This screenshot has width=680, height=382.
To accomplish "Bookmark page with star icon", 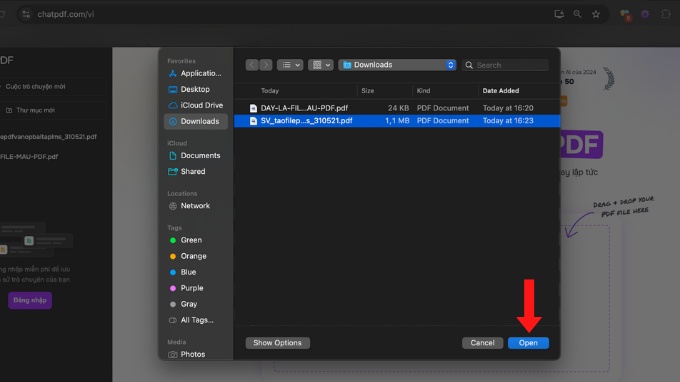I will [x=596, y=14].
